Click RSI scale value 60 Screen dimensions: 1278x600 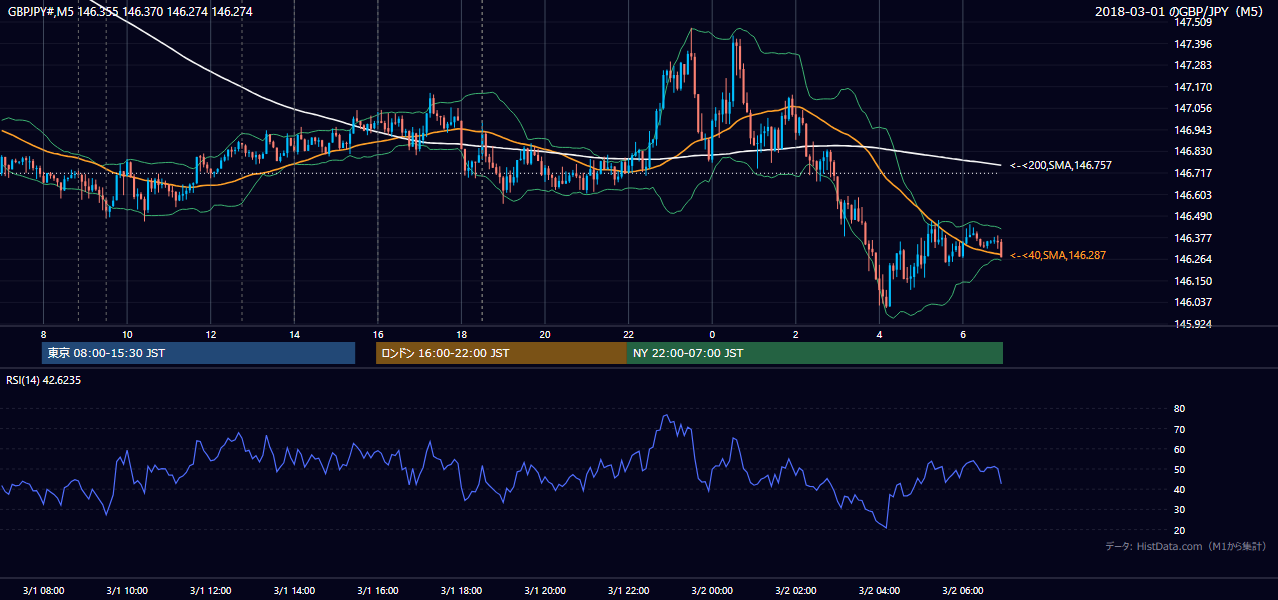(1179, 449)
